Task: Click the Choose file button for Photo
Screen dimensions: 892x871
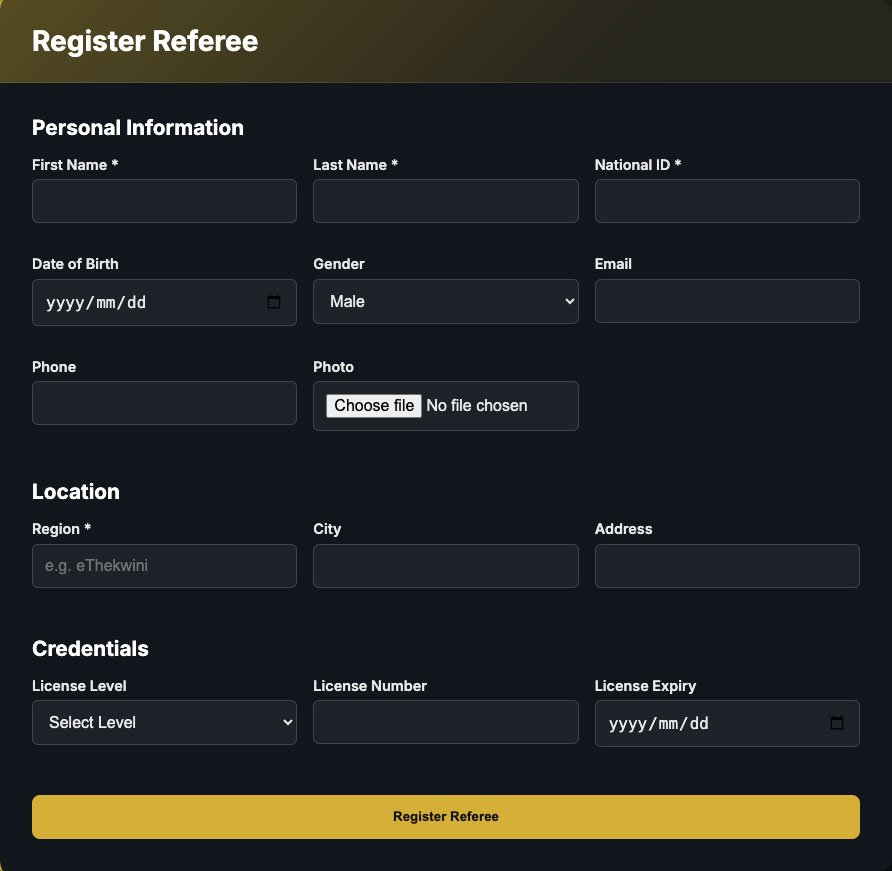Action: [x=374, y=406]
